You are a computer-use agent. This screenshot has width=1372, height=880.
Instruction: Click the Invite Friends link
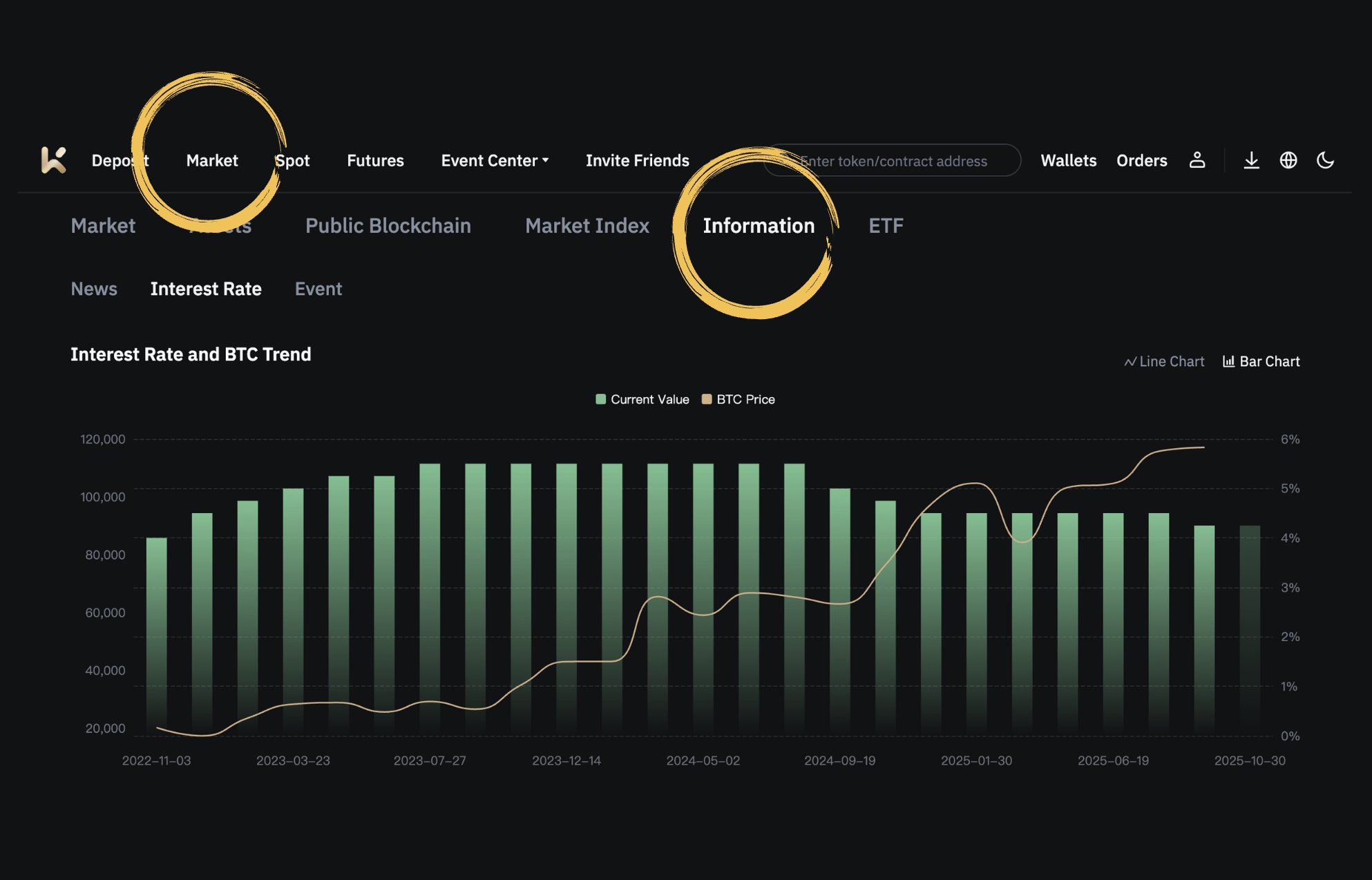coord(637,160)
